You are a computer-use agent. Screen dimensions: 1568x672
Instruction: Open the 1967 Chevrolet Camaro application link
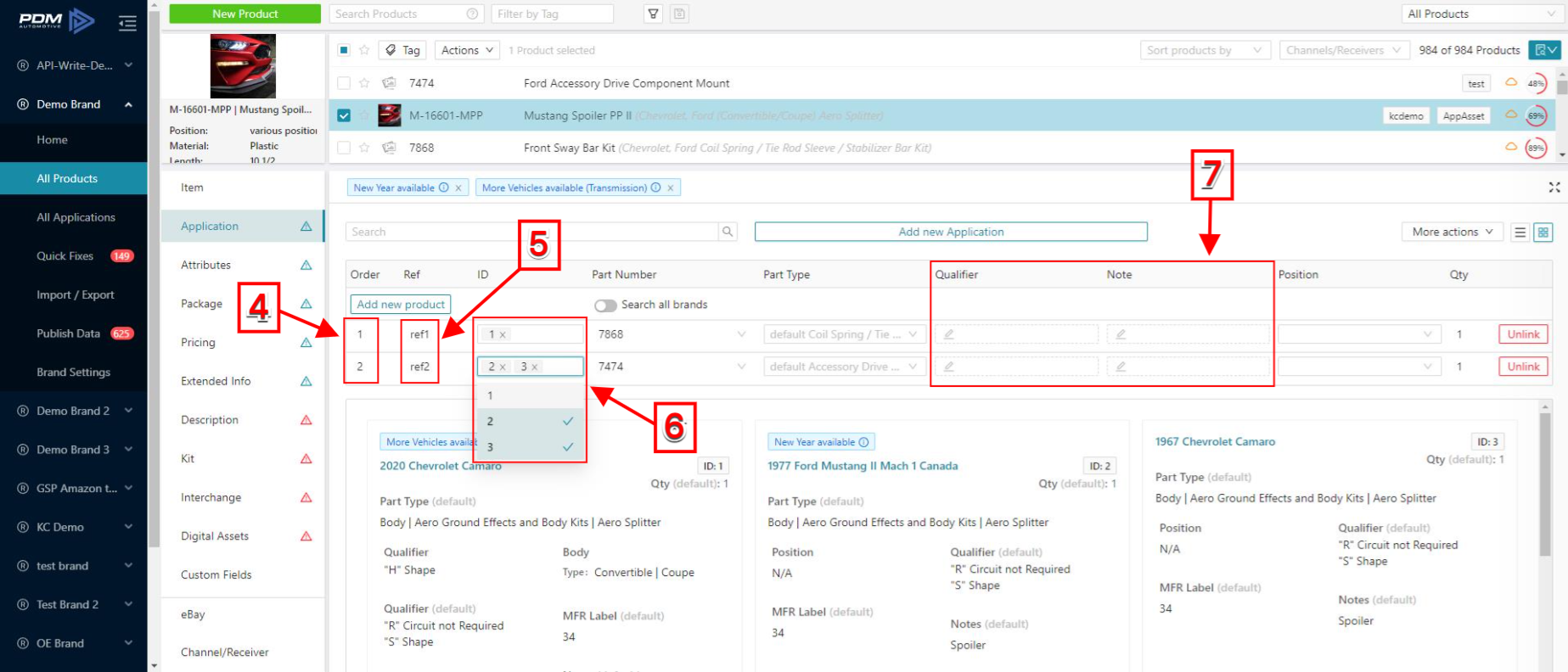[1215, 442]
